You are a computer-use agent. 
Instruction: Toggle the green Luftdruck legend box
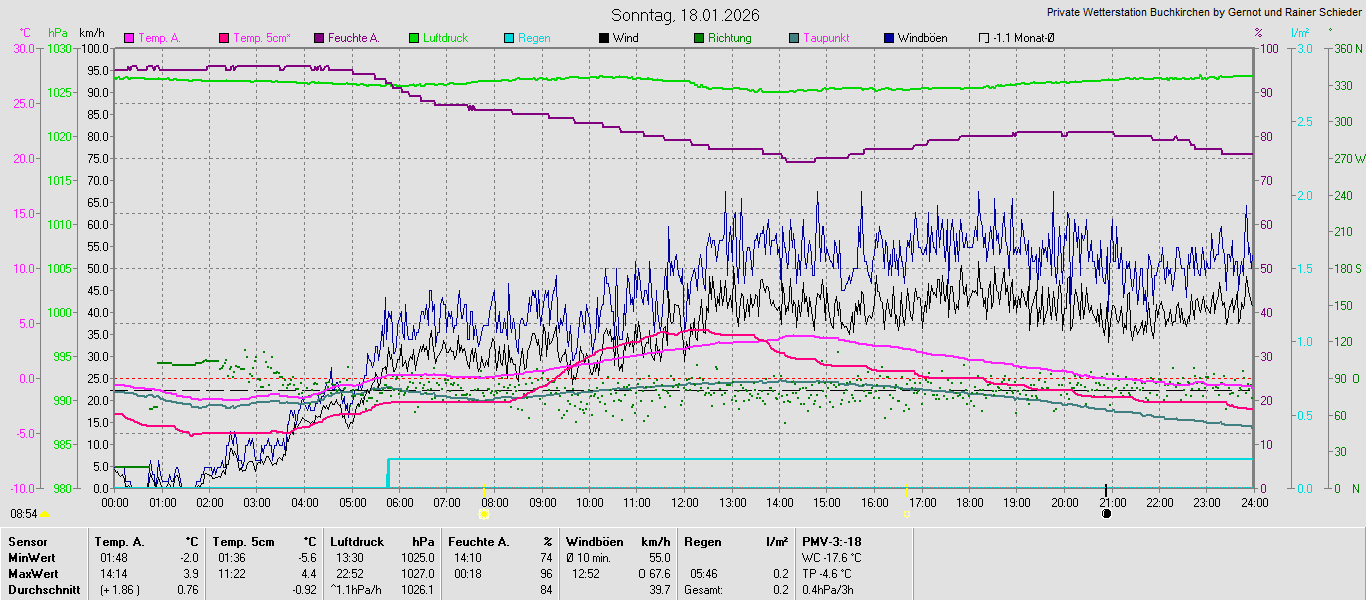coord(414,38)
